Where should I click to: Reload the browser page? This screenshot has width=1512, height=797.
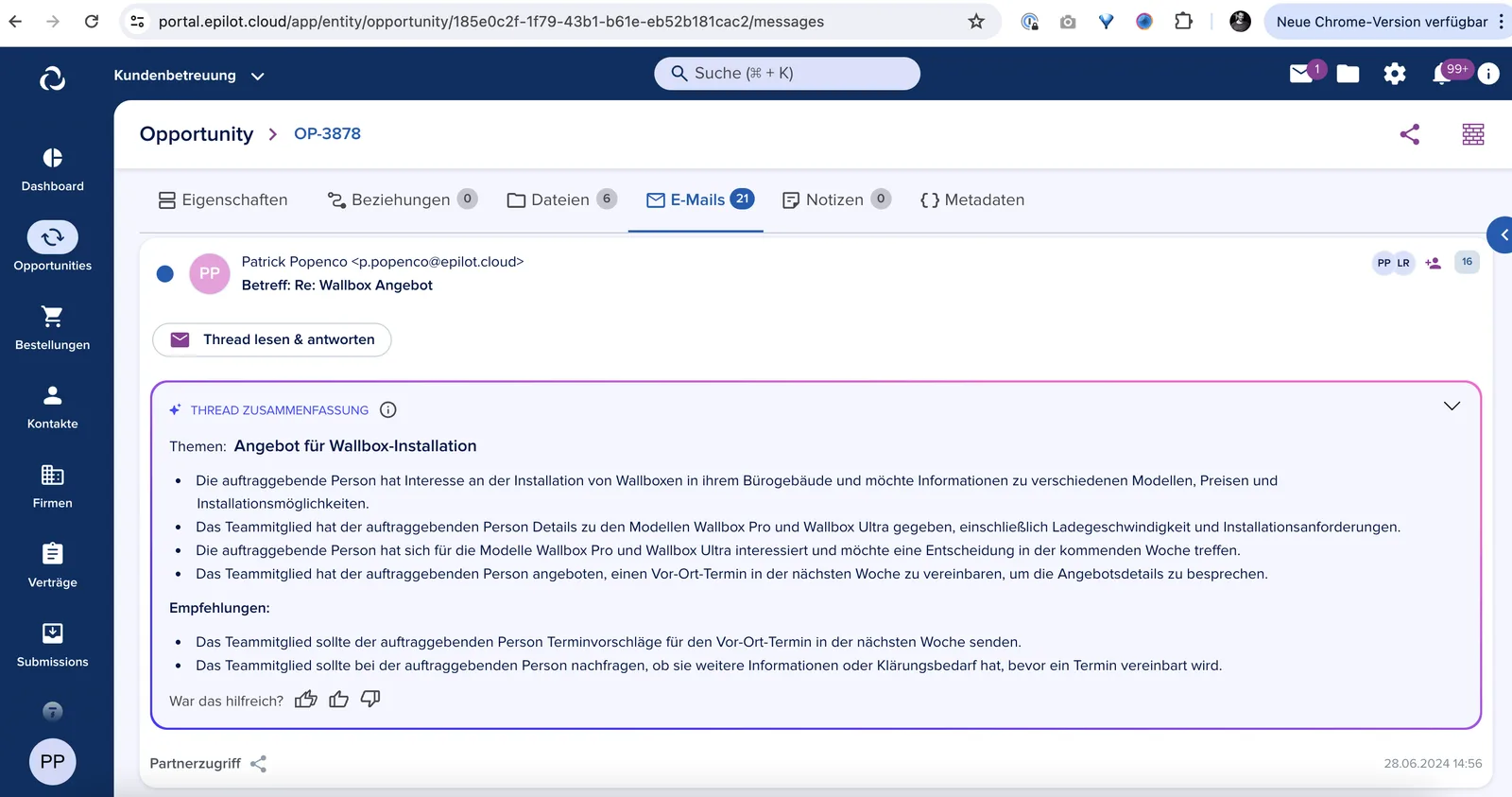tap(92, 21)
